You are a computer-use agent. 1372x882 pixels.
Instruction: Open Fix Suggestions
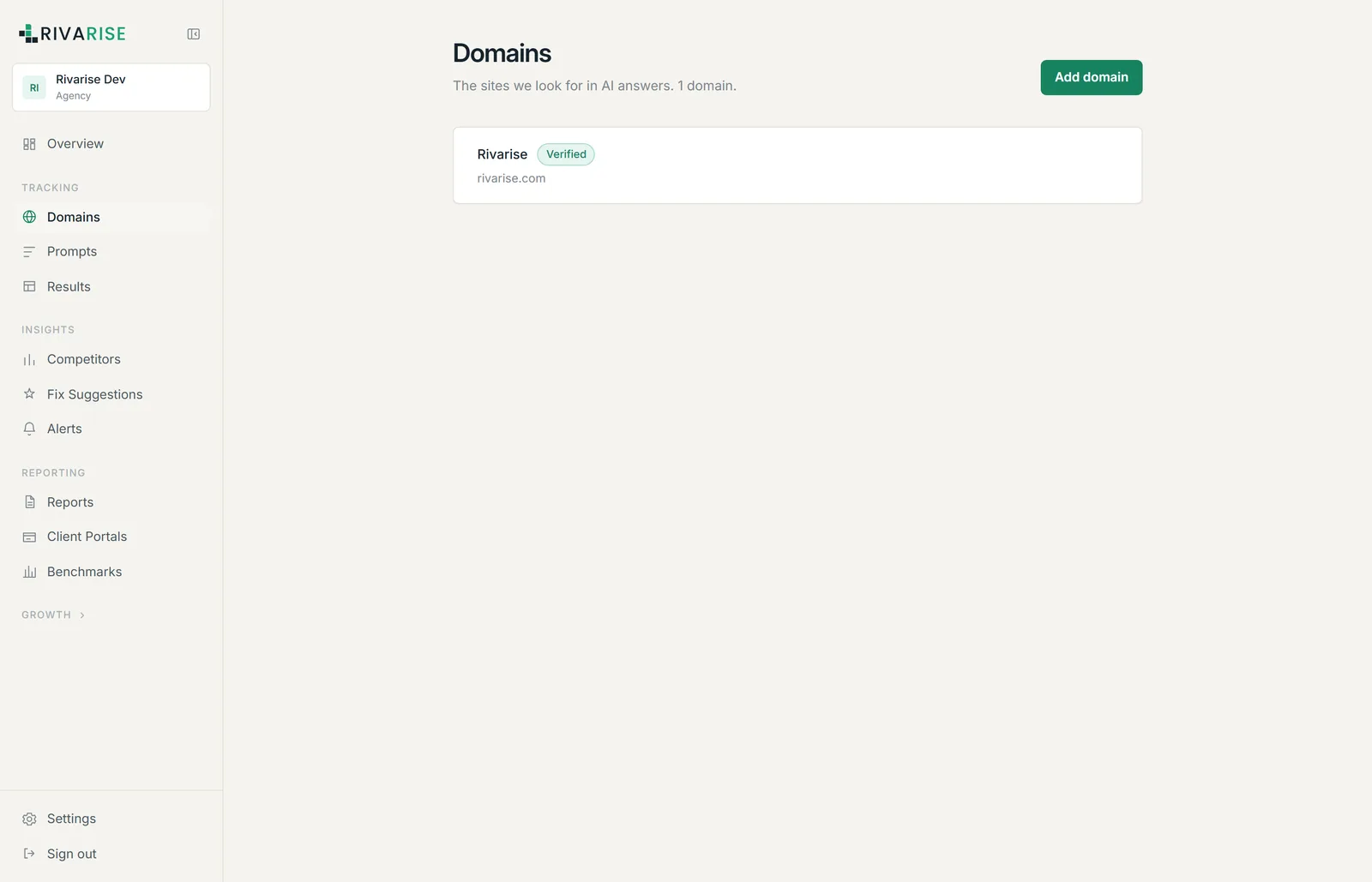click(x=111, y=394)
